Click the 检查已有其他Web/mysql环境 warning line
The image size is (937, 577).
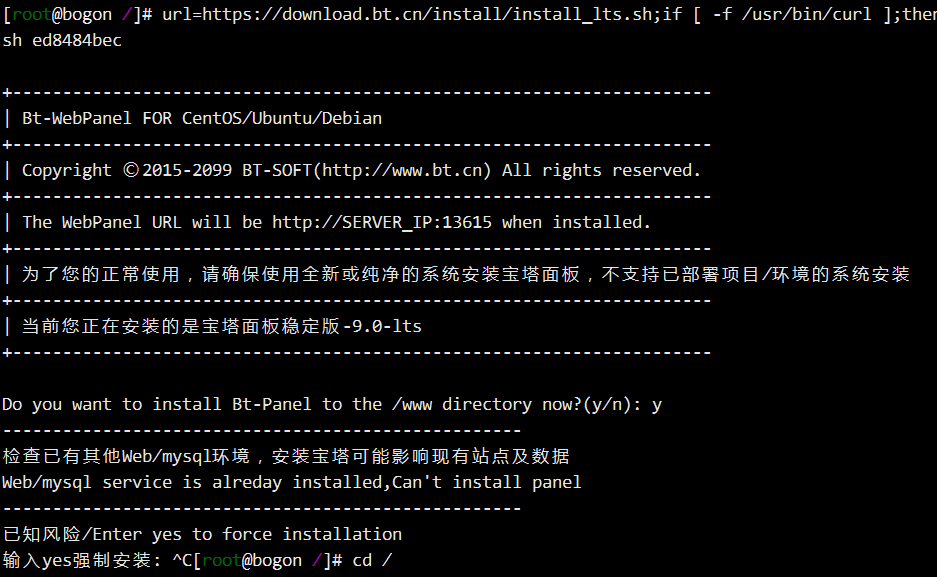(126, 456)
